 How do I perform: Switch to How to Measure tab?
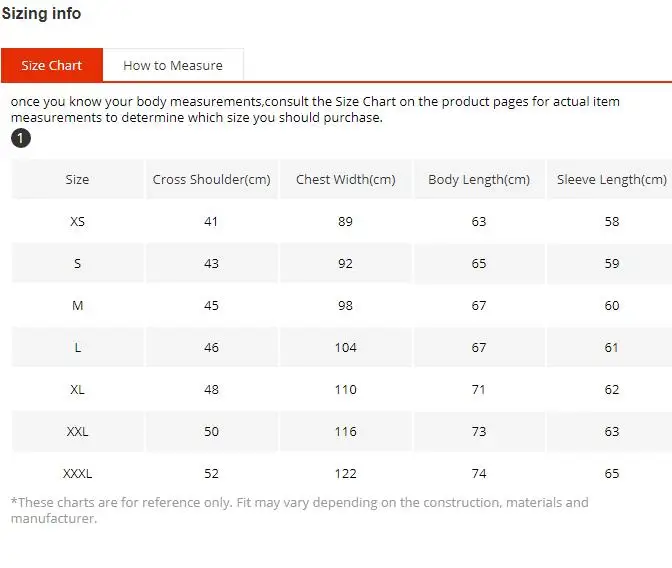point(173,65)
